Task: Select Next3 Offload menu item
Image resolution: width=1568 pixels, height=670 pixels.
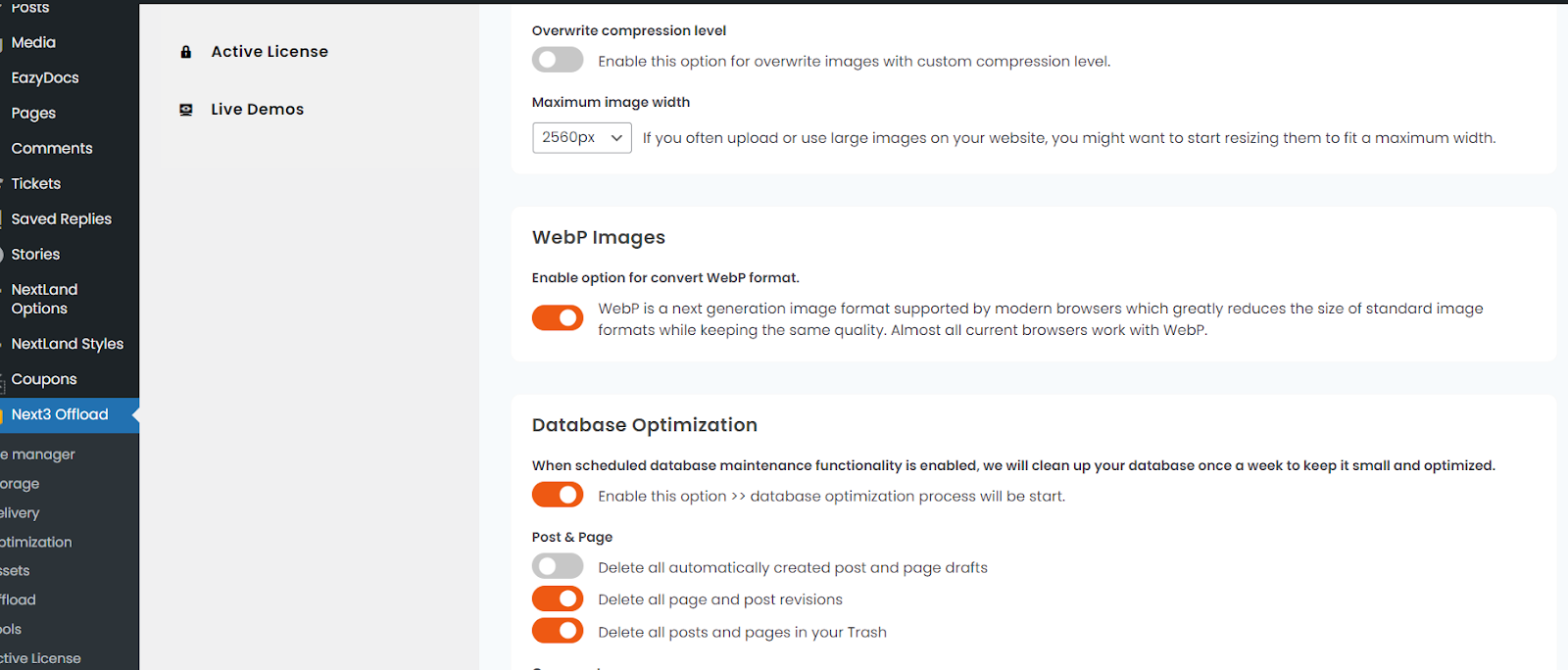Action: pyautogui.click(x=60, y=414)
